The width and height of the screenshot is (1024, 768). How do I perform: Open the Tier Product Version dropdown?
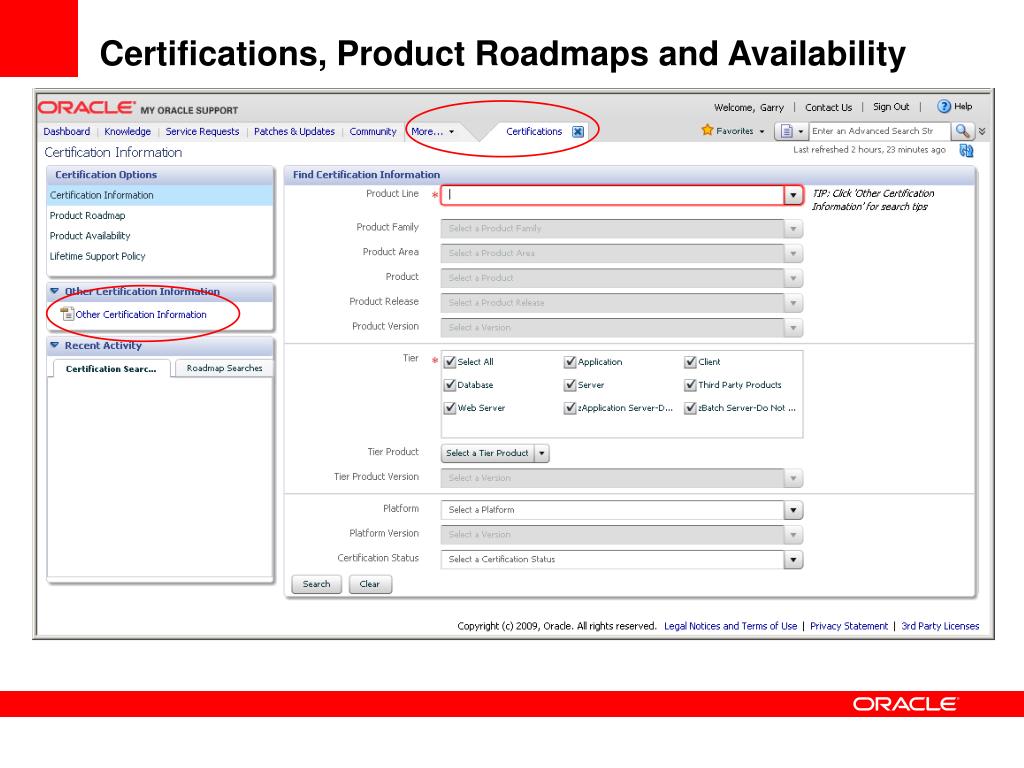point(622,478)
